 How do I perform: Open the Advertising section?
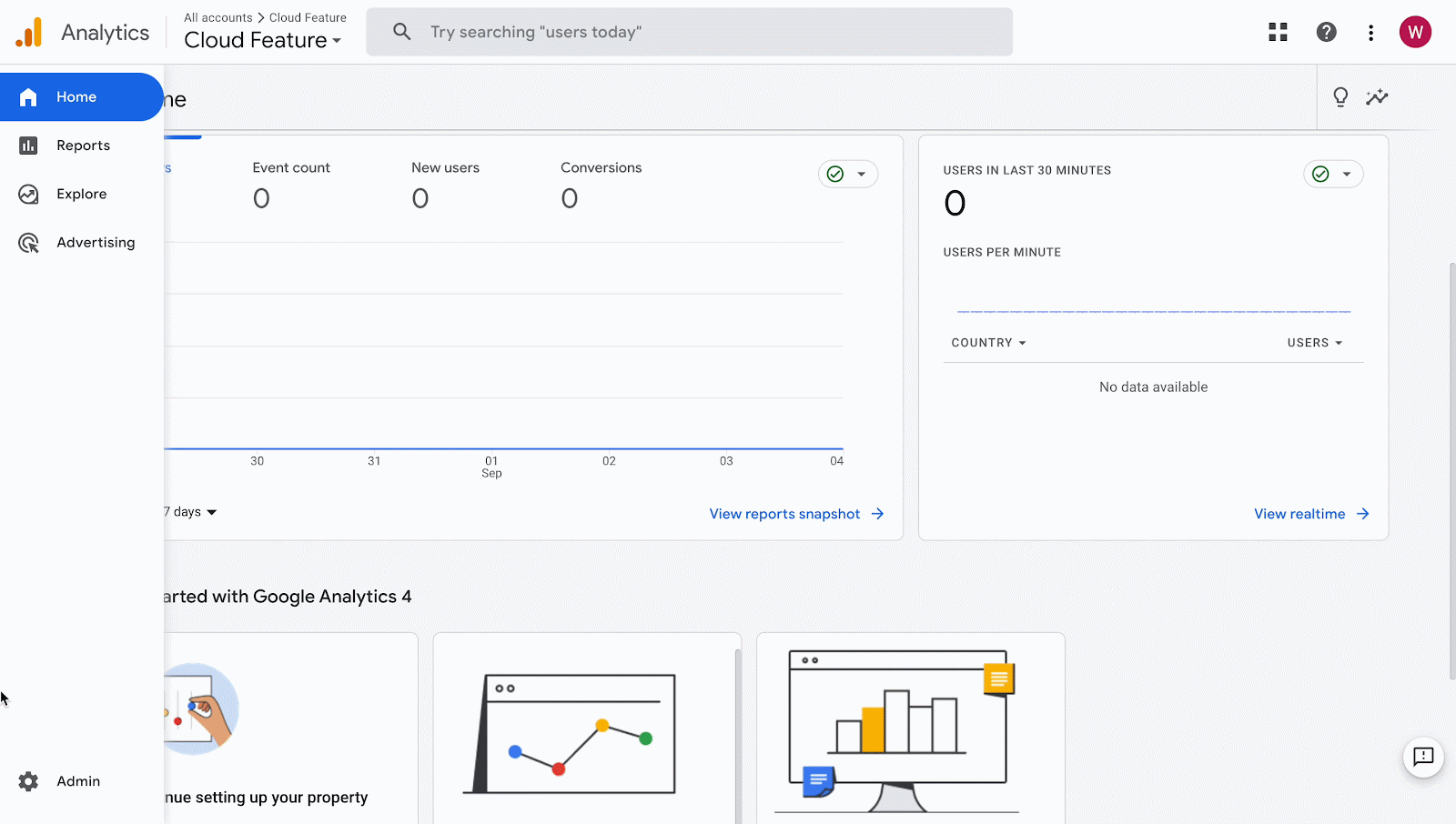tap(82, 243)
